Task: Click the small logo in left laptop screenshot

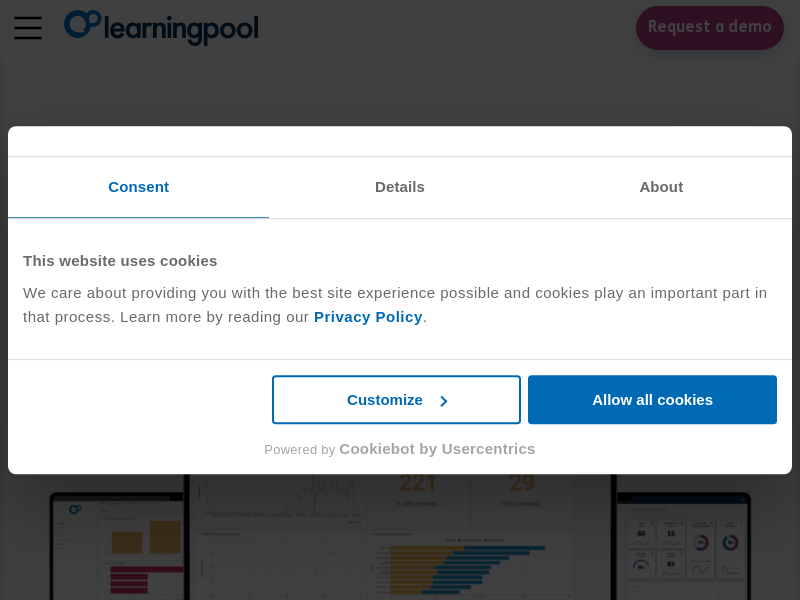Action: 75,509
